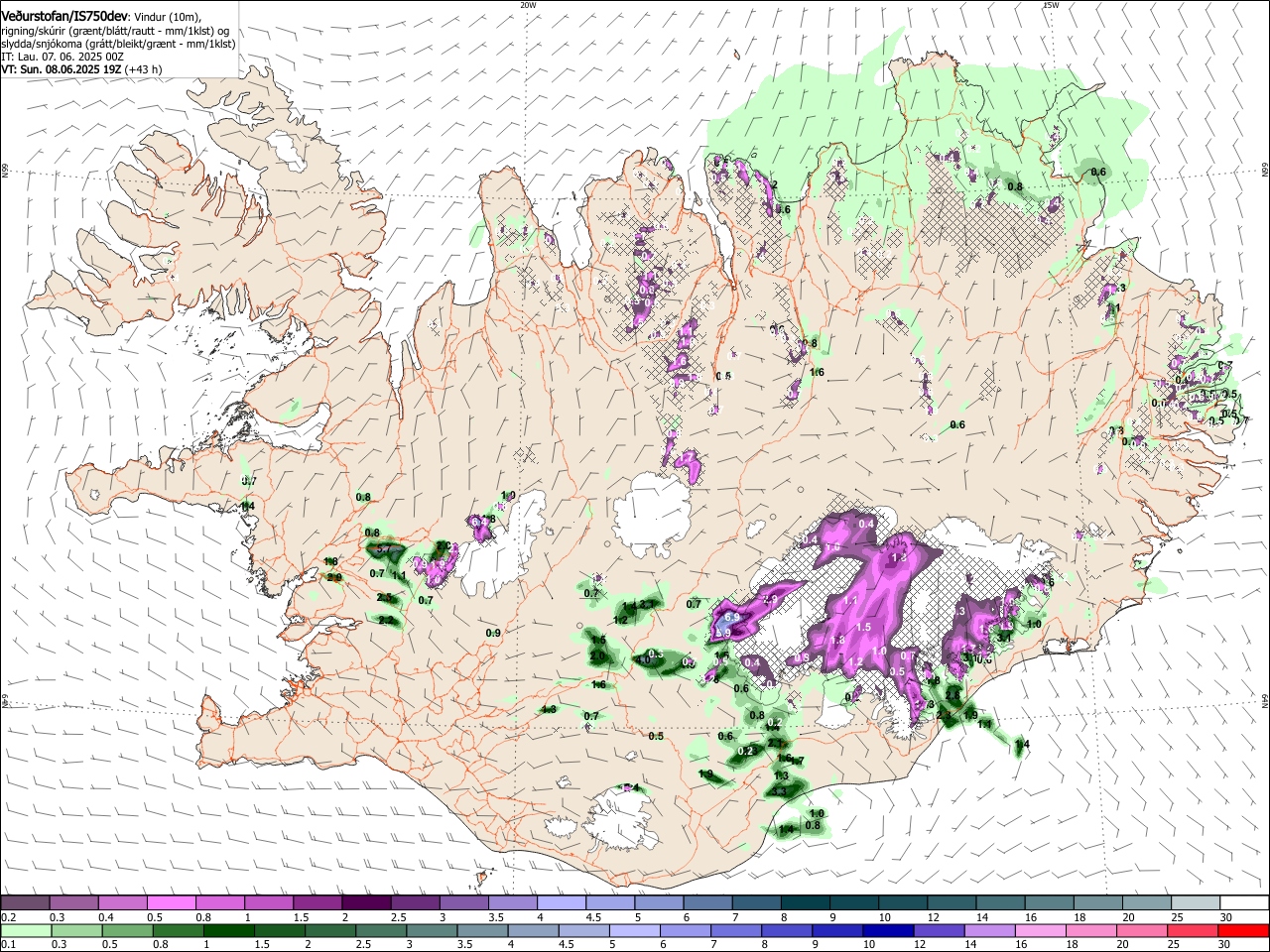Viewport: 1270px width, 952px height.
Task: Select the bright red swatch above the bottom-row 30
Action: coord(1243,930)
